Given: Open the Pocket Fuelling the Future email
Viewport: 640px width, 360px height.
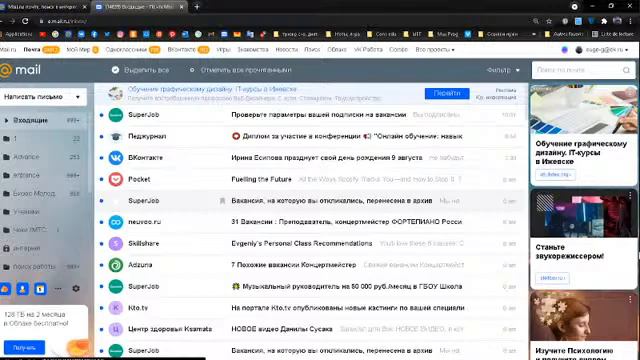Looking at the screenshot, I should pos(311,179).
